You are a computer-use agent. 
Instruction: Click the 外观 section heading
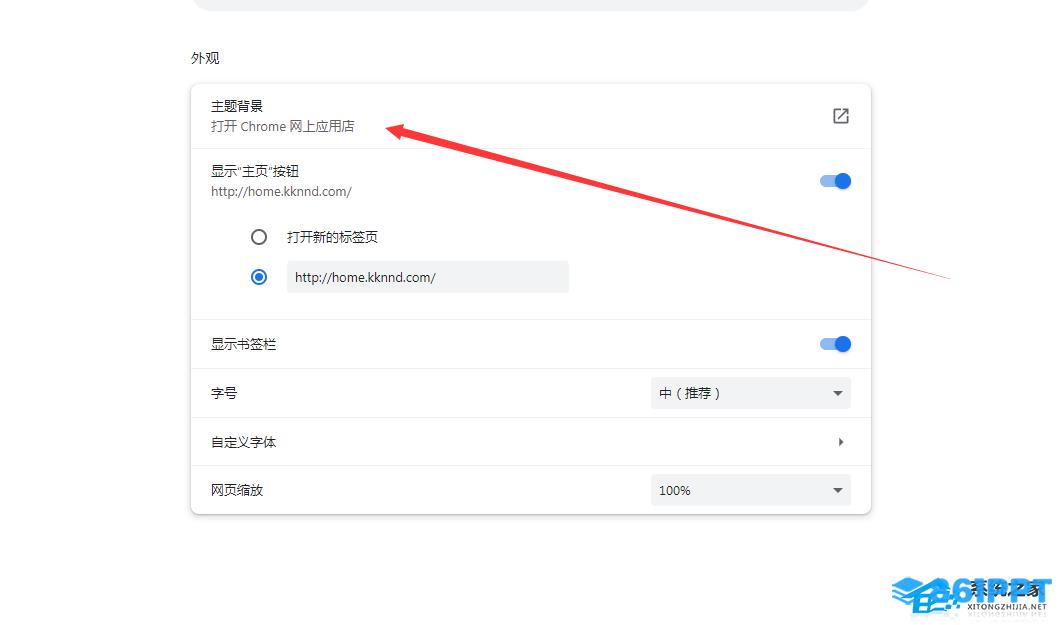coord(205,58)
